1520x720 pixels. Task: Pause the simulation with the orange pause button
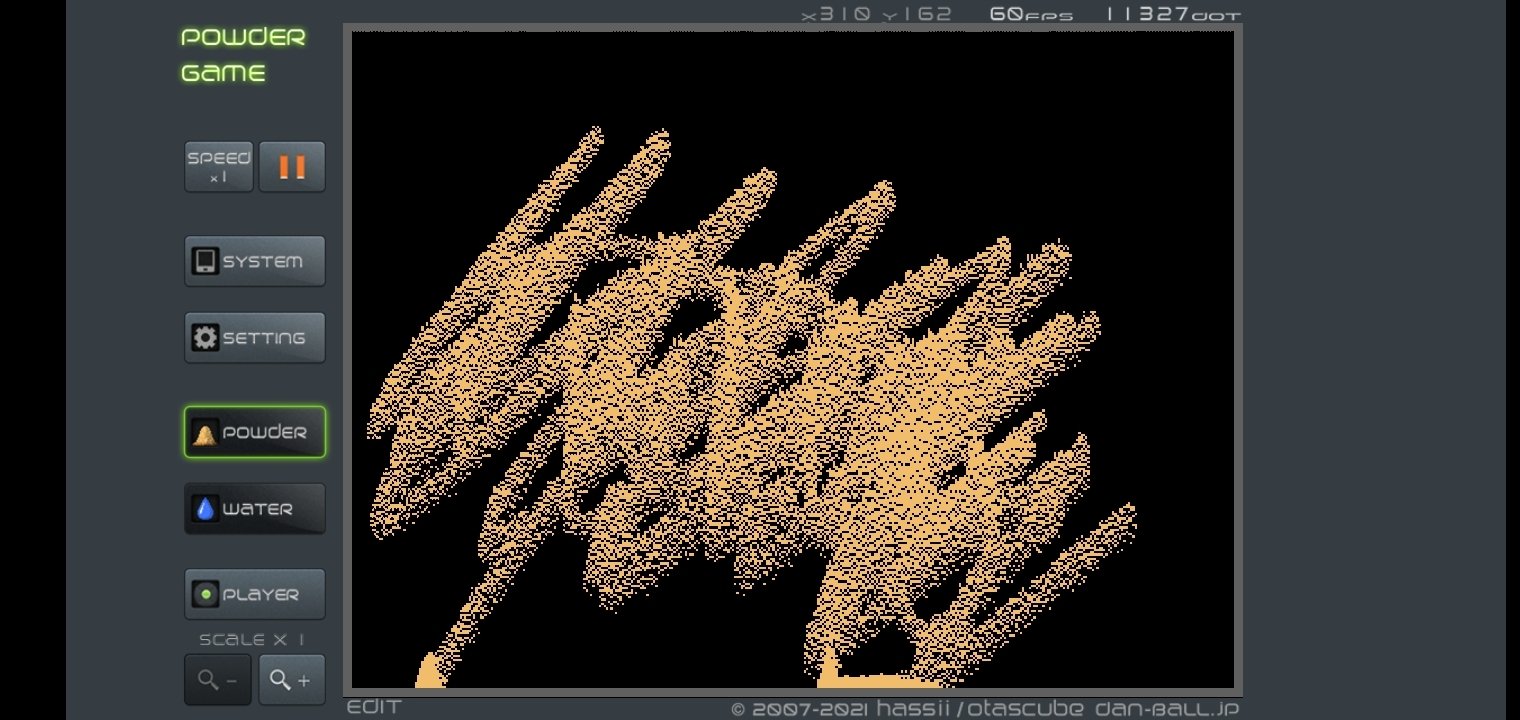(292, 167)
